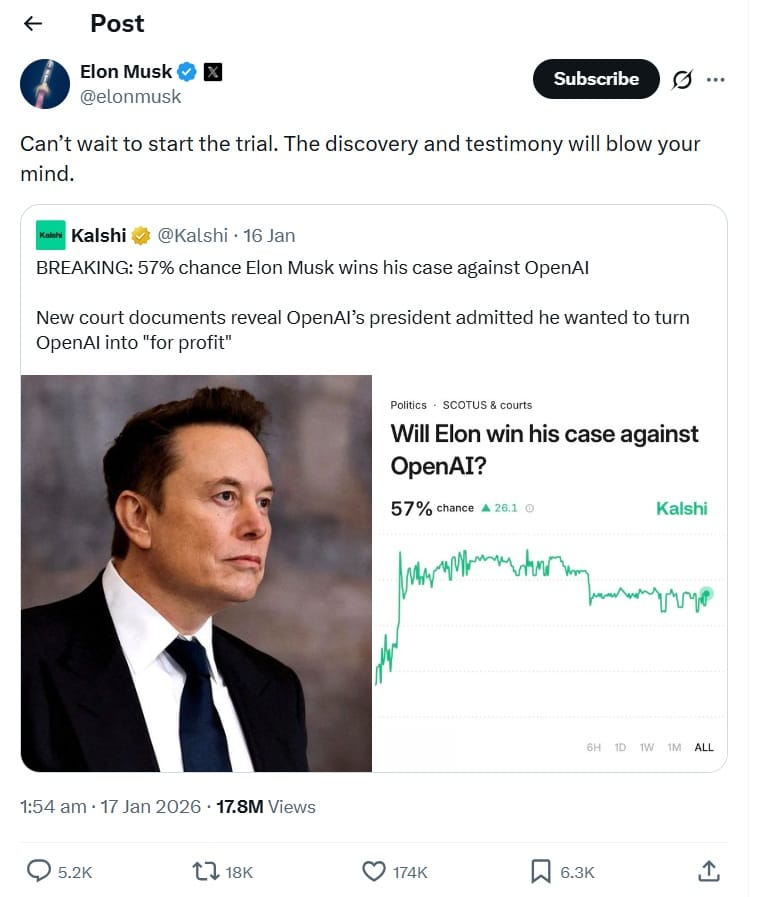Click the Elon Musk photo thumbnail

196,575
